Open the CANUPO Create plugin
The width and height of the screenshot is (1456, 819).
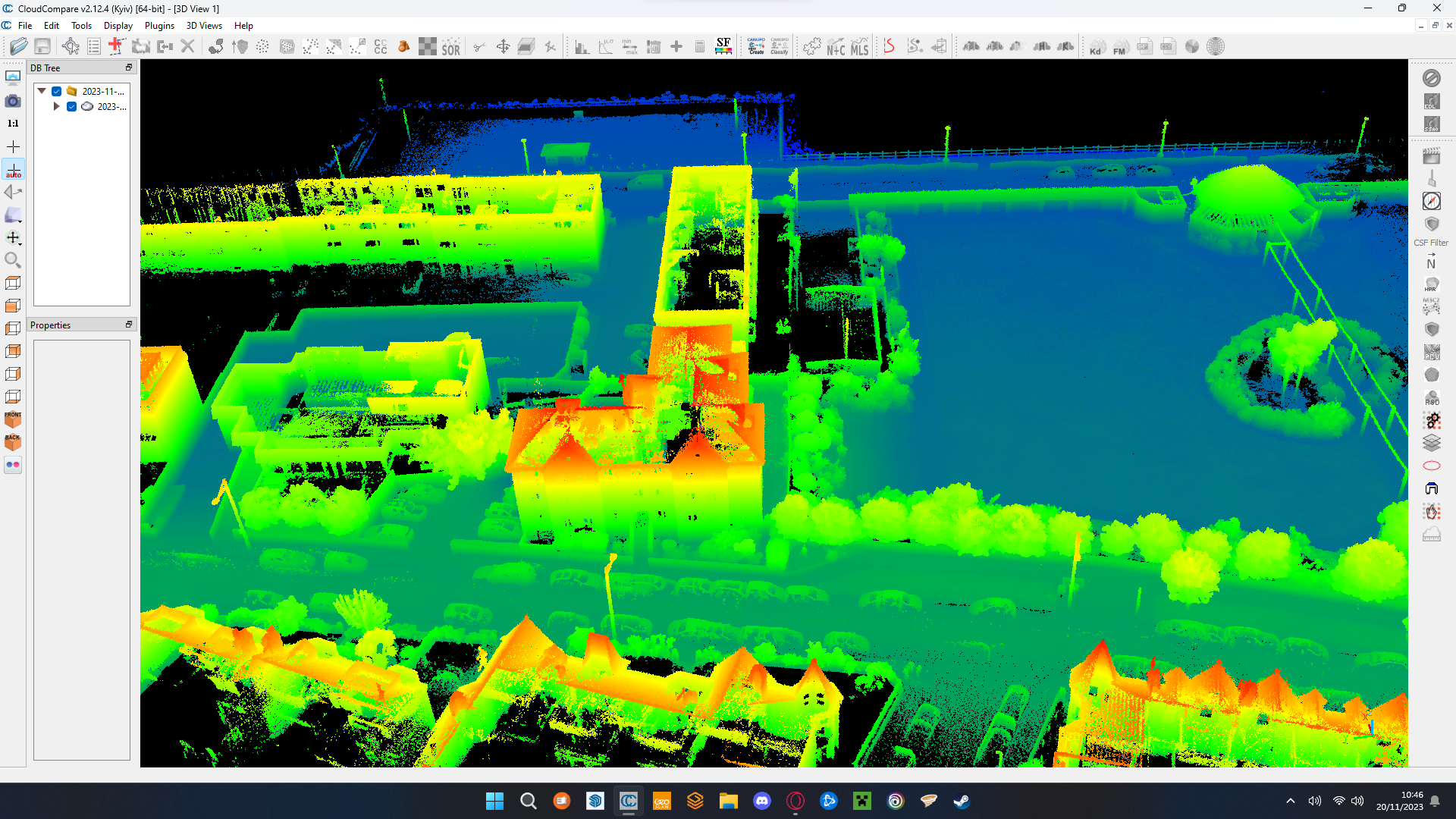click(x=756, y=47)
